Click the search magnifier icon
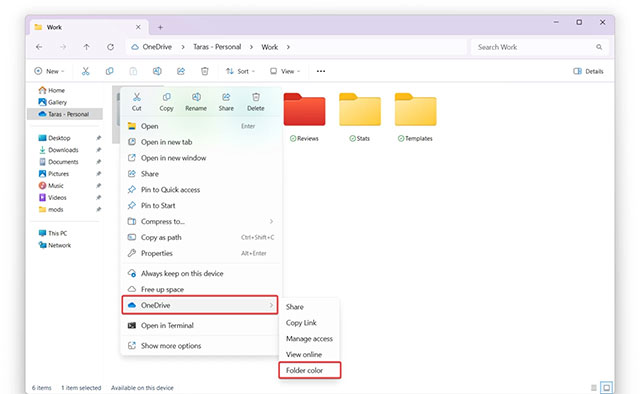Screen dimensions: 640x394 click(599, 47)
